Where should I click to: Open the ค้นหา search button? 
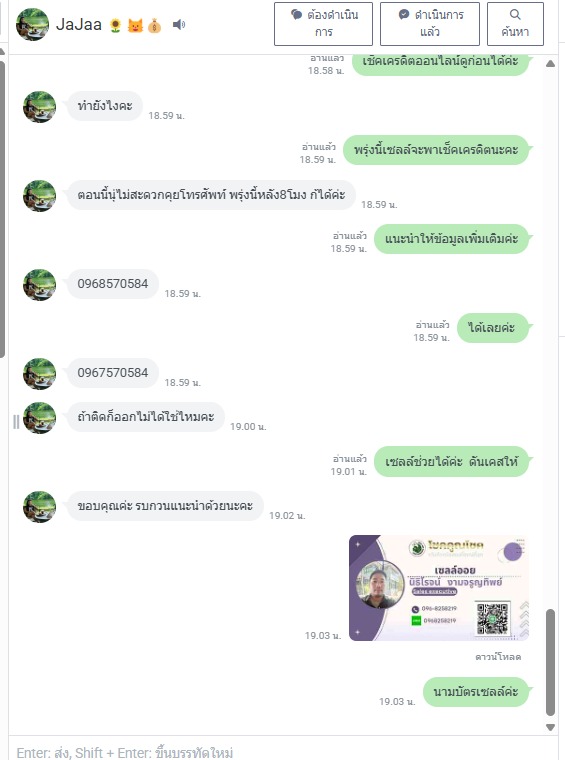tap(515, 24)
